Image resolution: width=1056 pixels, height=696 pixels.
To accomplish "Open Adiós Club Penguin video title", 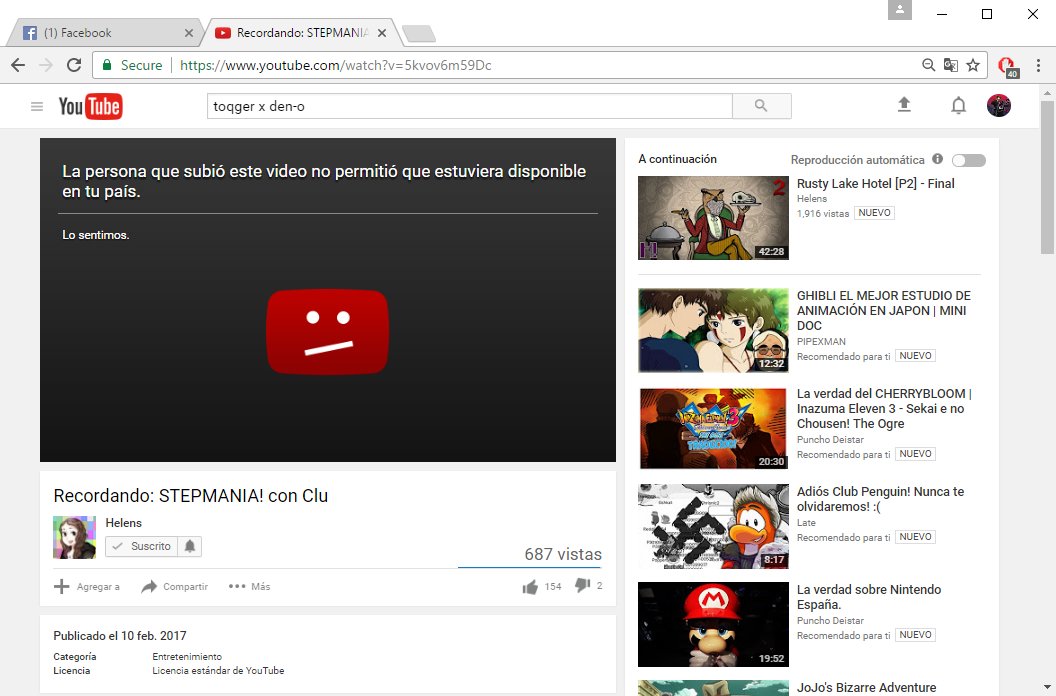I will 880,499.
